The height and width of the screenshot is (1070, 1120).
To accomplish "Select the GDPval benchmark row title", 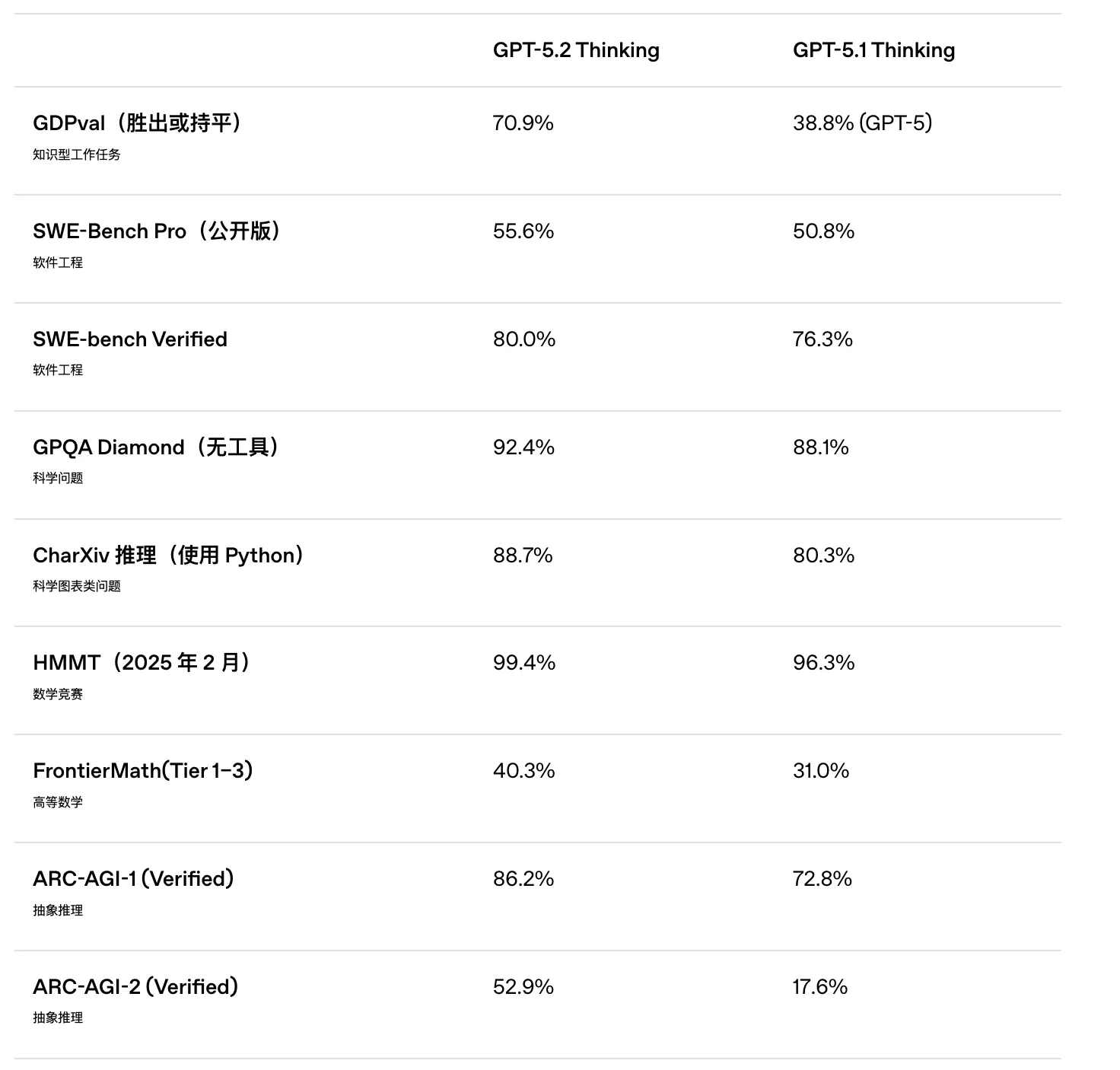I will pyautogui.click(x=137, y=123).
